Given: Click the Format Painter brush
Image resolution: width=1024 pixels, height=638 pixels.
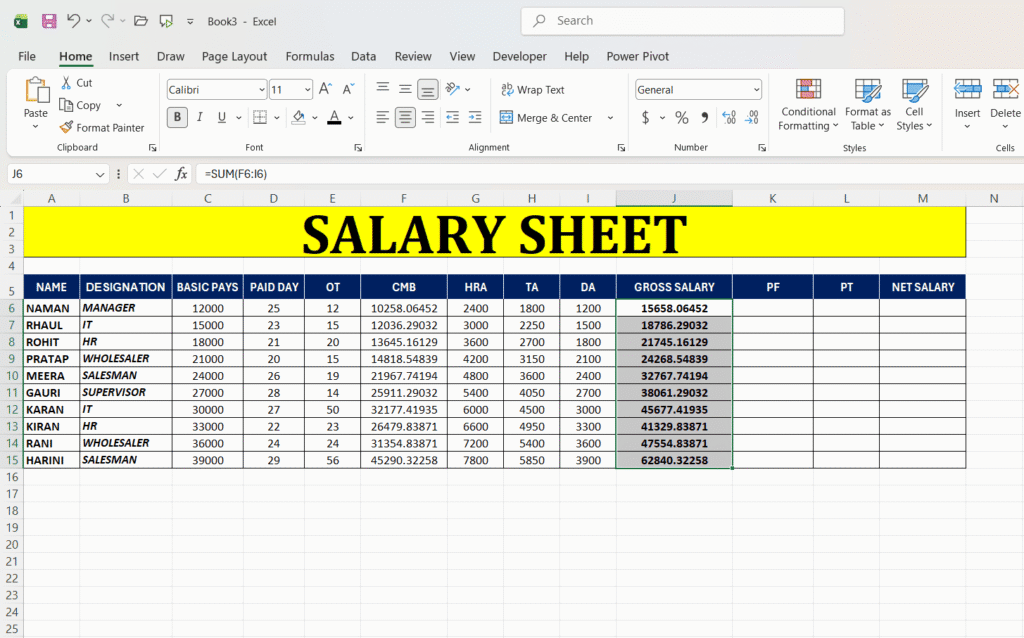Looking at the screenshot, I should [66, 127].
